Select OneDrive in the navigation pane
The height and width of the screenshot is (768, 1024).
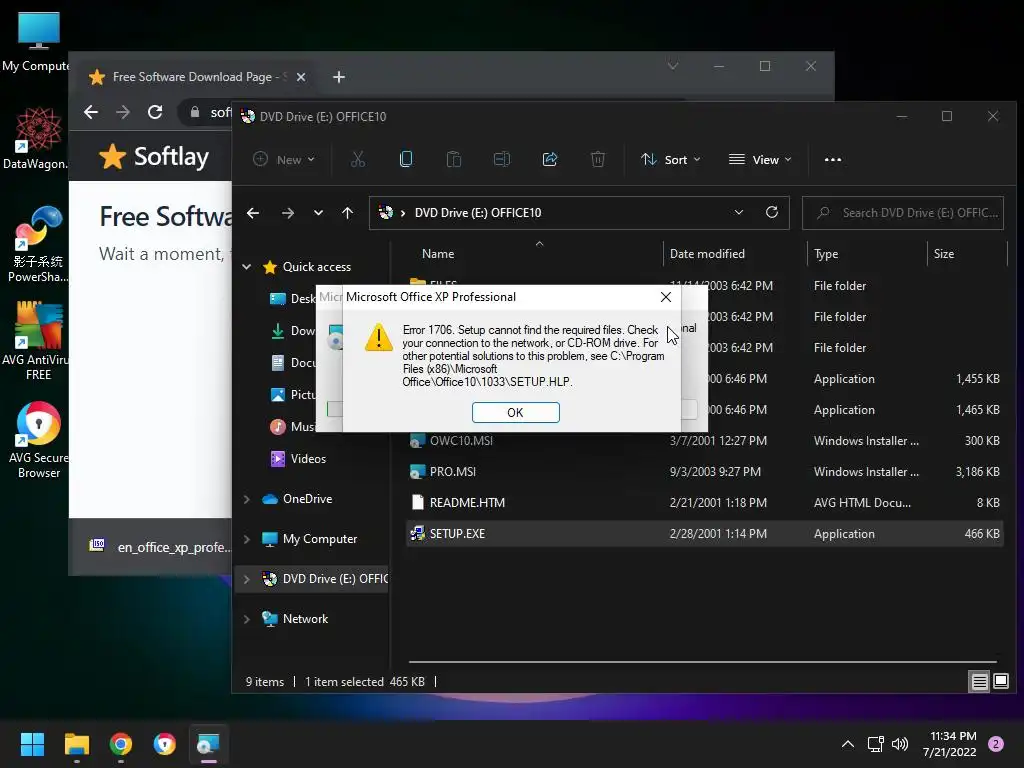308,499
